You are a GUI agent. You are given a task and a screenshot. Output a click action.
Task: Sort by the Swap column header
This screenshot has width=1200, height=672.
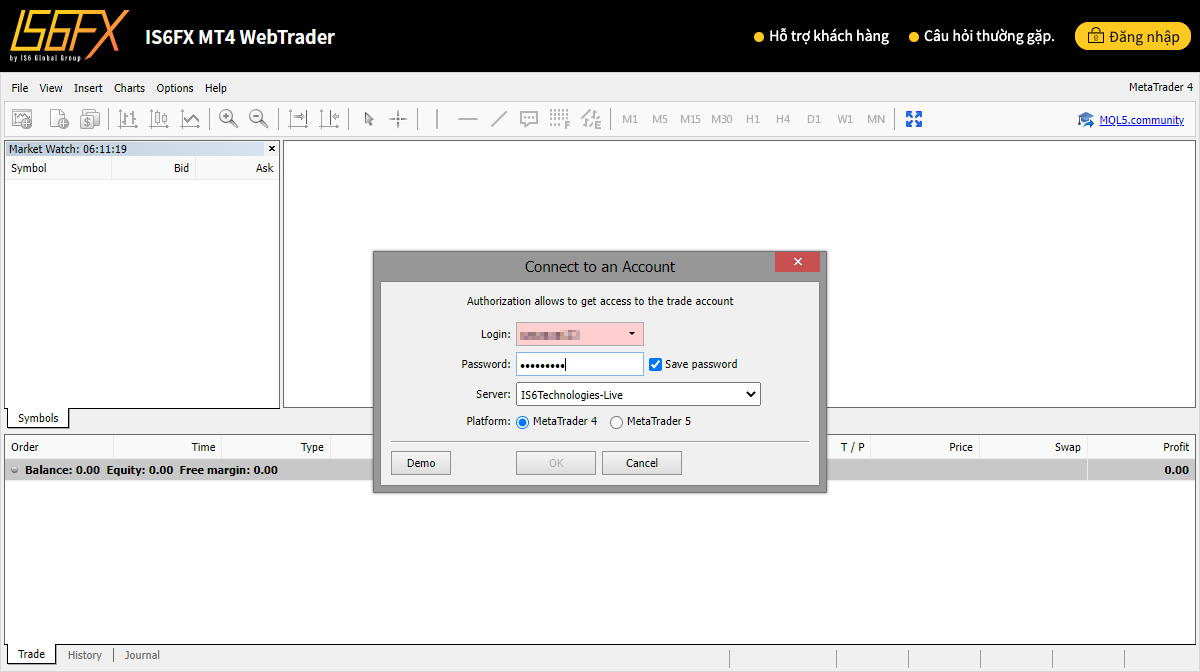pos(1068,447)
